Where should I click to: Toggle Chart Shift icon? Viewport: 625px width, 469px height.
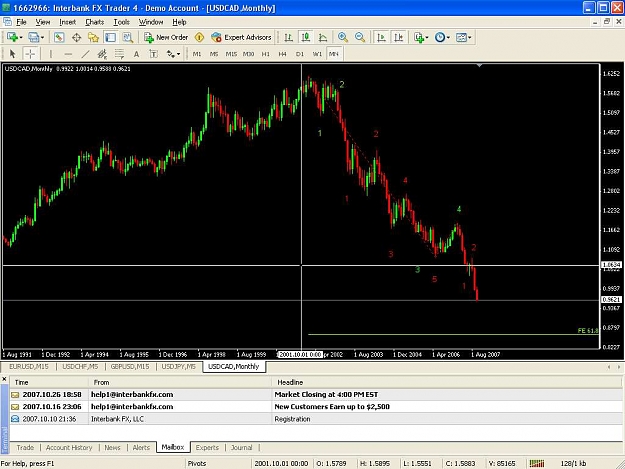tap(399, 37)
